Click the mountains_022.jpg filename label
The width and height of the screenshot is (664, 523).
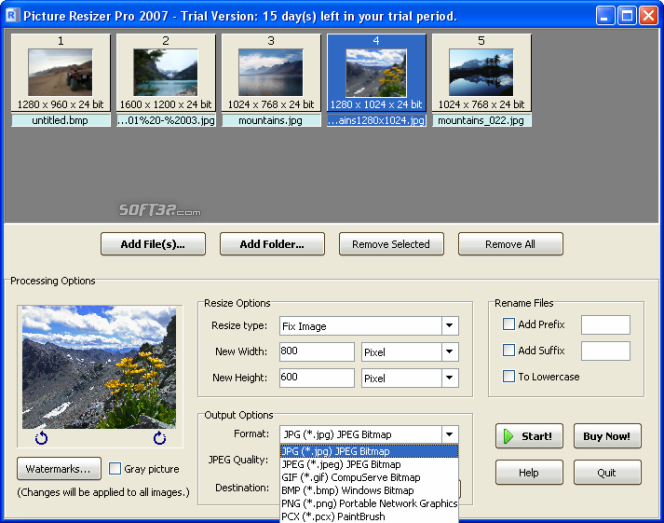pos(481,120)
